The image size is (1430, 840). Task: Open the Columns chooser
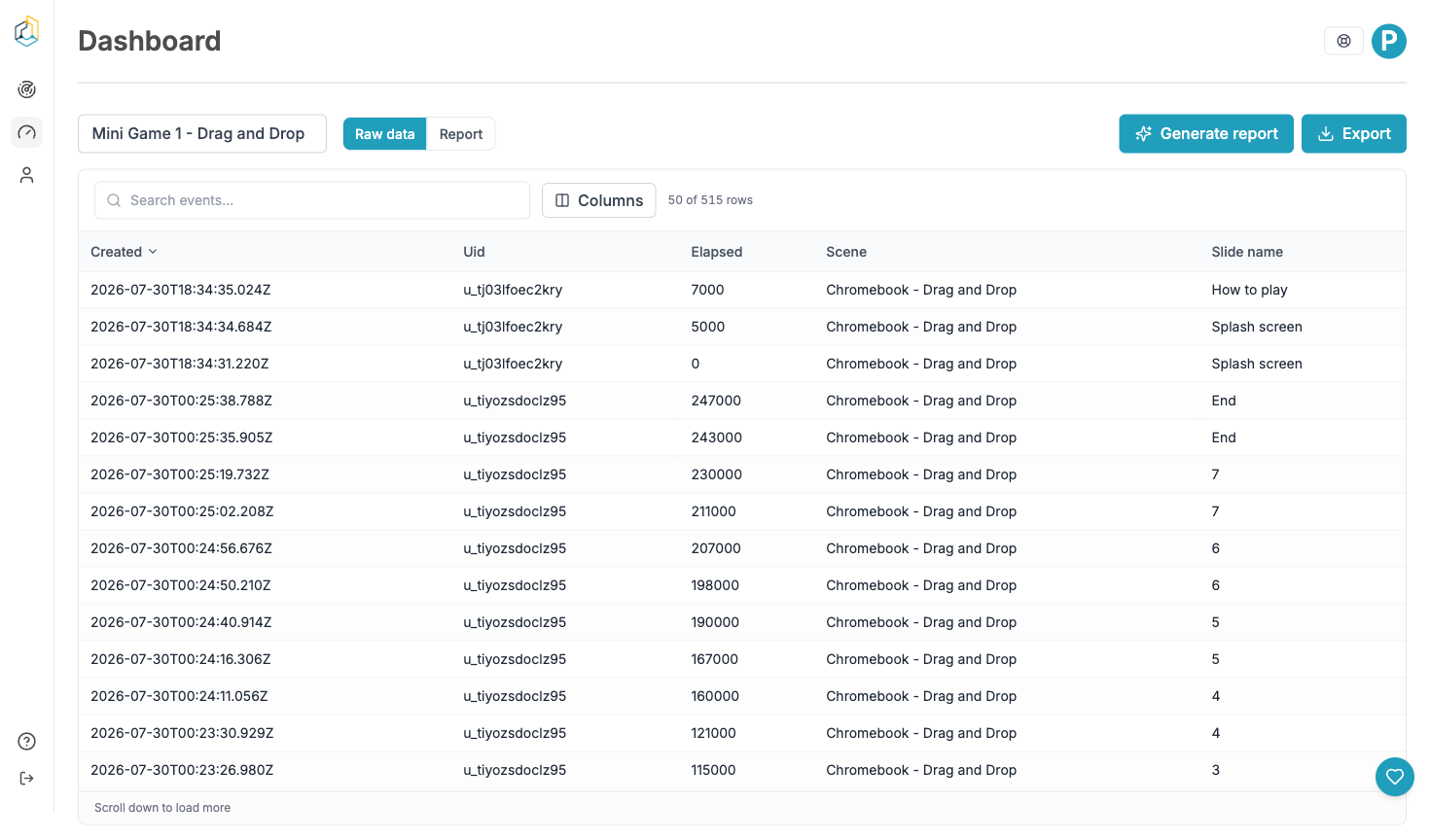click(x=599, y=200)
